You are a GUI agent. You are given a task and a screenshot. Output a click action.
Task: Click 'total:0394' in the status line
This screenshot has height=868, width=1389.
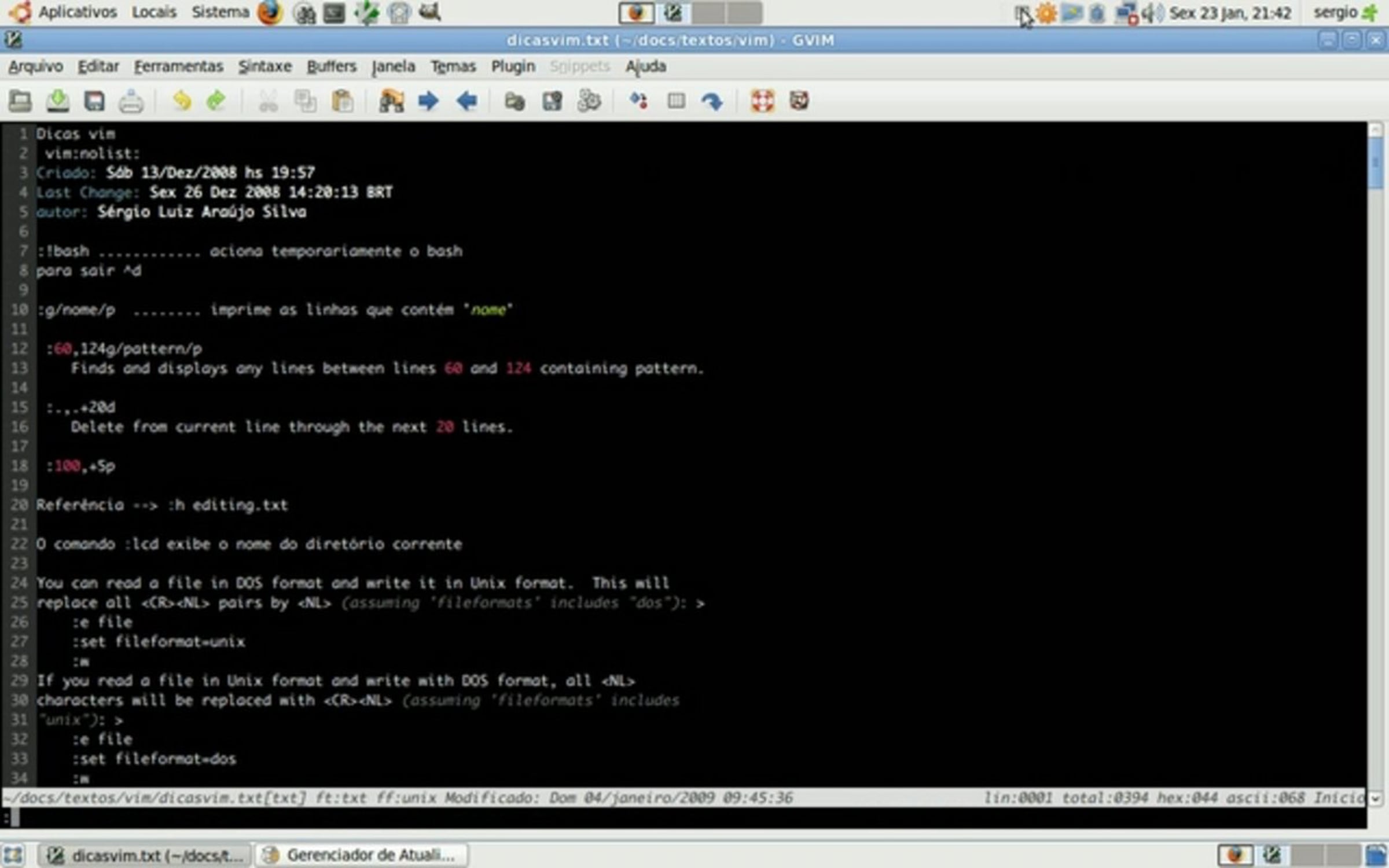pyautogui.click(x=1104, y=799)
